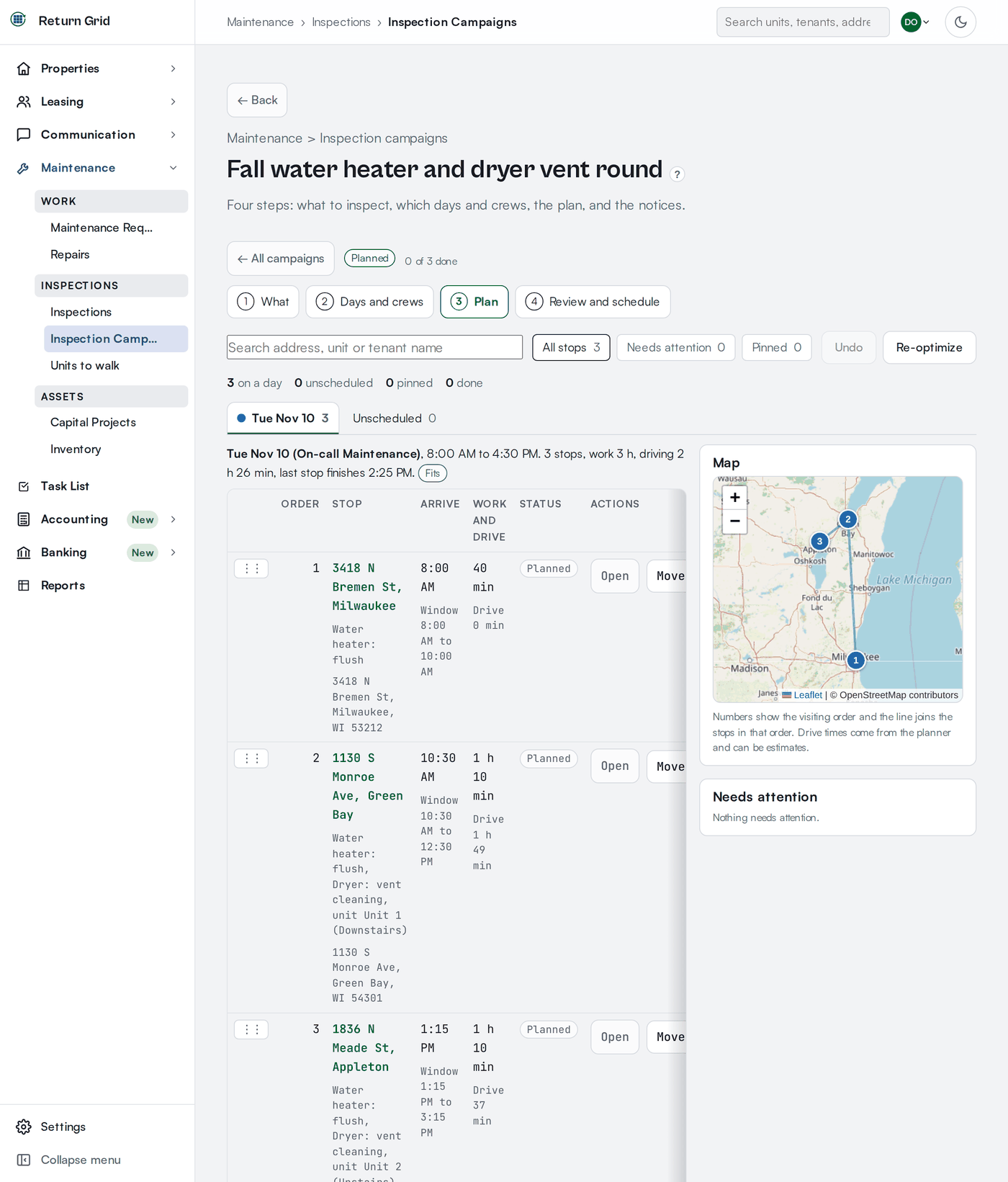The height and width of the screenshot is (1182, 1008).
Task: Open the 3418 N Bremen St stop
Action: point(615,576)
